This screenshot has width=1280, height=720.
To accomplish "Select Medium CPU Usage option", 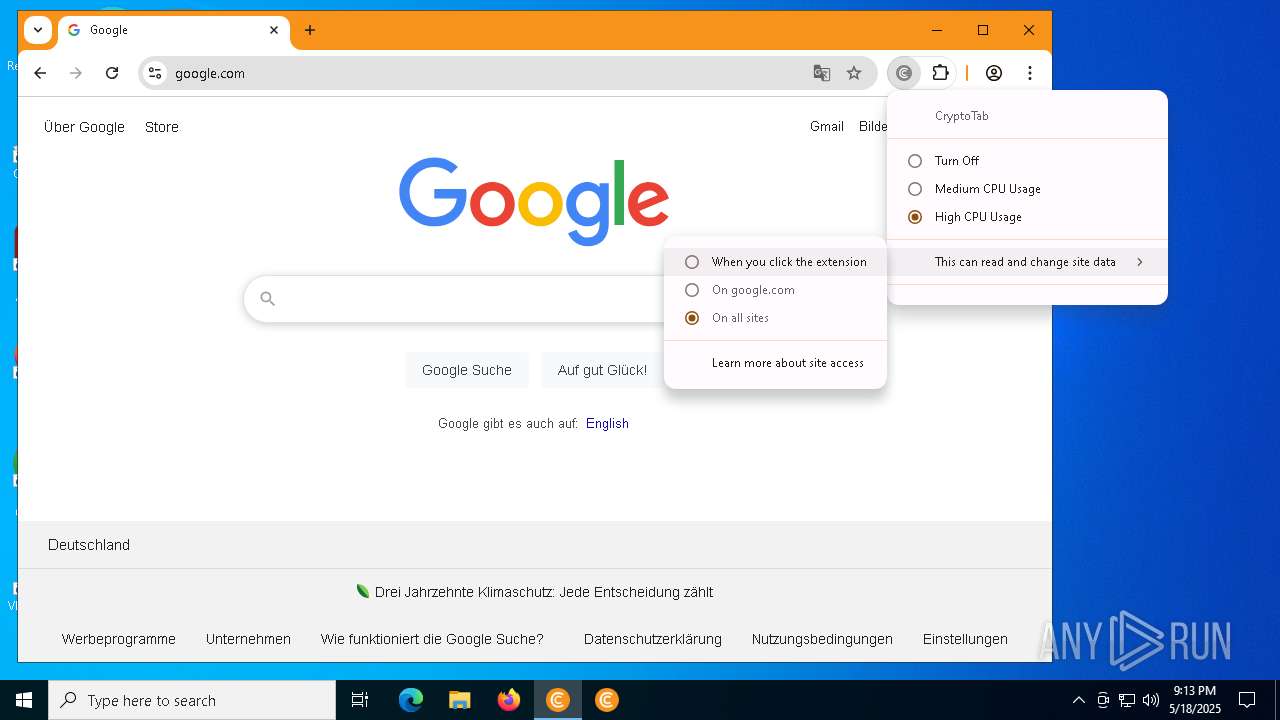I will (x=1027, y=189).
